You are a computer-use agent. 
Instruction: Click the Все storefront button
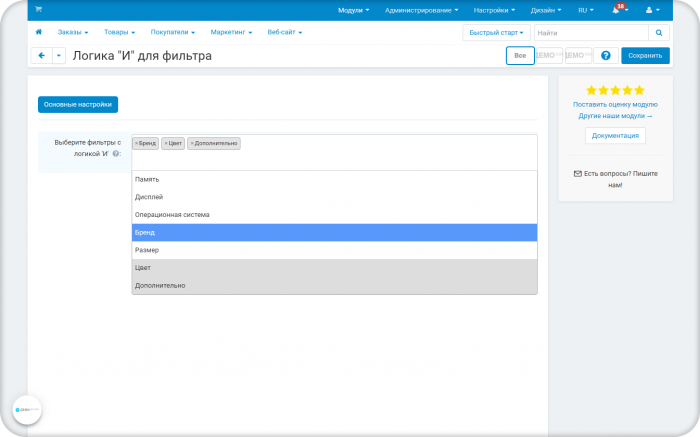(520, 56)
